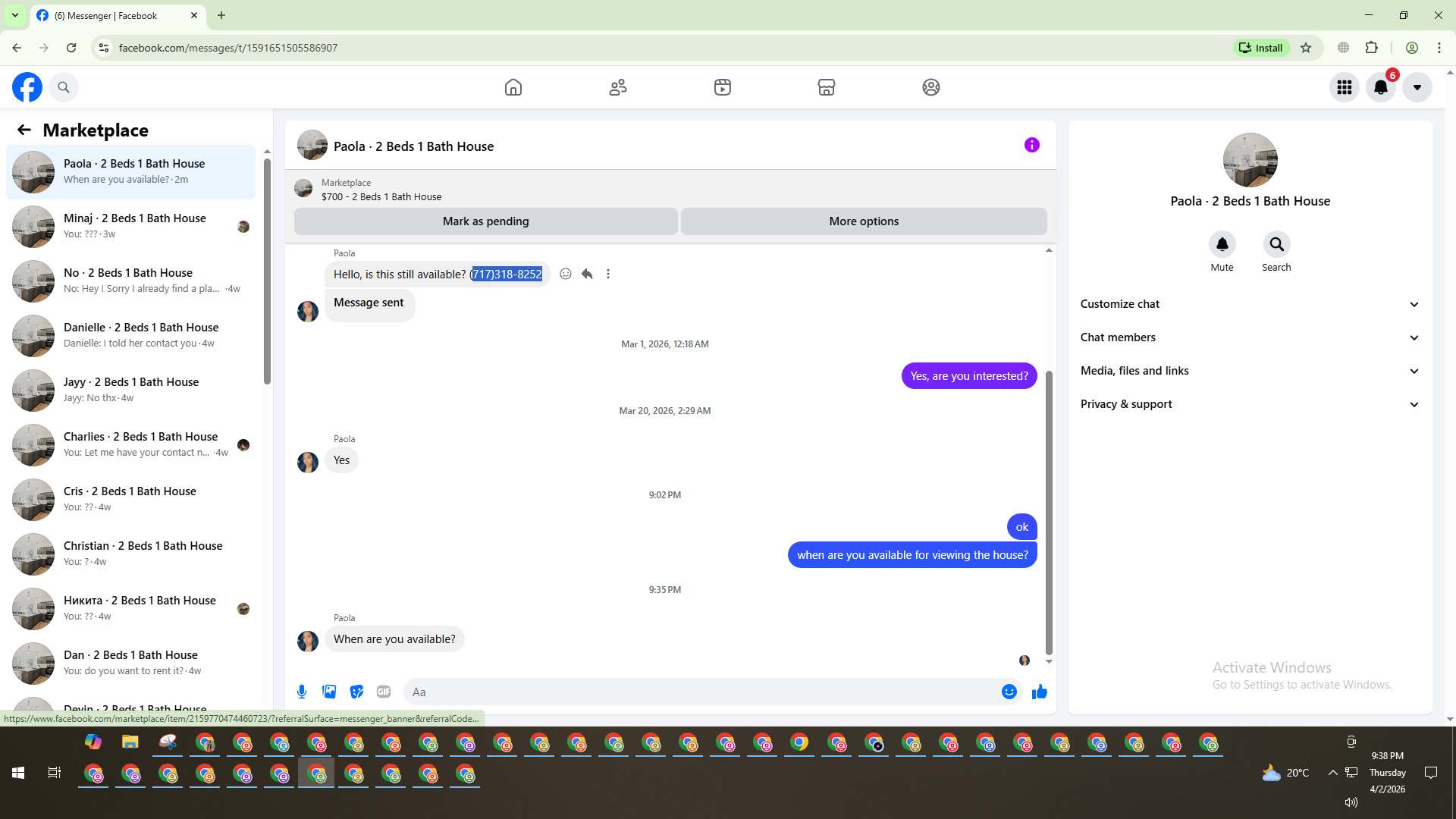Bookmark this page with the star icon
Image resolution: width=1456 pixels, height=819 pixels.
(1306, 48)
